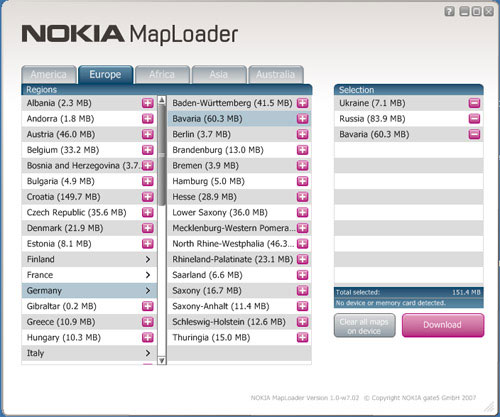The image size is (500, 417).
Task: Select Ukraine (7.1 MB) in Selection
Action: point(372,103)
